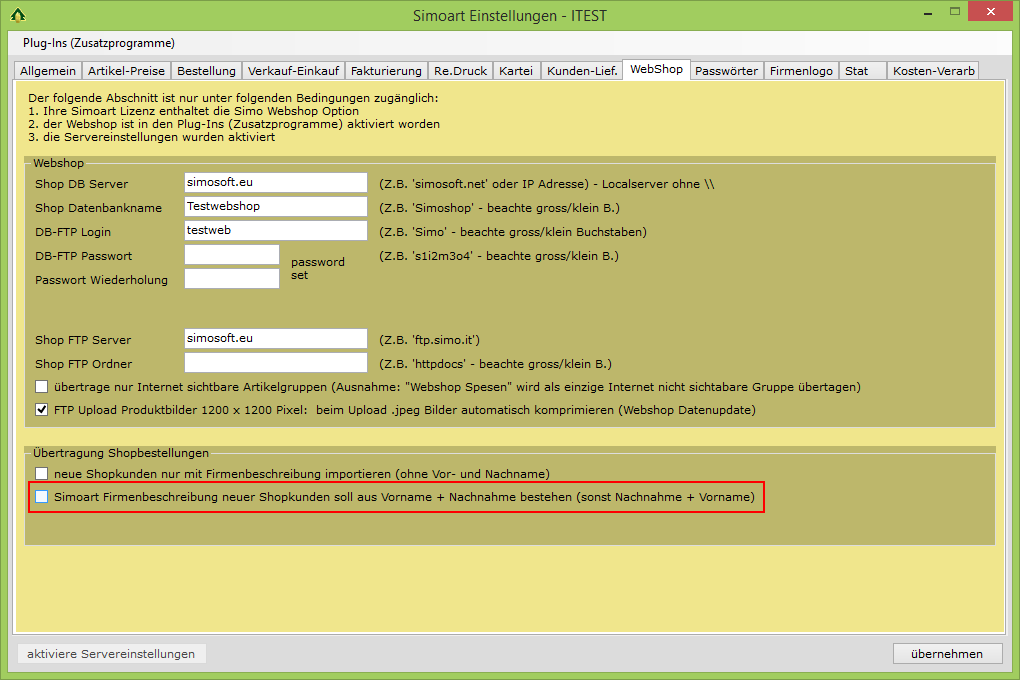
Task: Open the Plug-Ins (Zusatzprogramme) menu
Action: click(99, 43)
